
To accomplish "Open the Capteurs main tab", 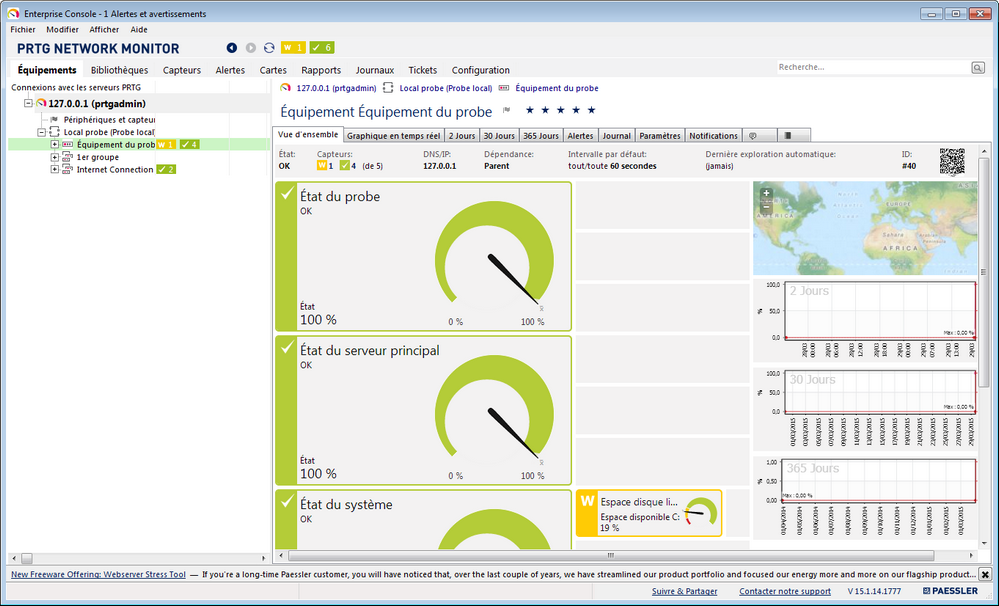I will click(182, 70).
